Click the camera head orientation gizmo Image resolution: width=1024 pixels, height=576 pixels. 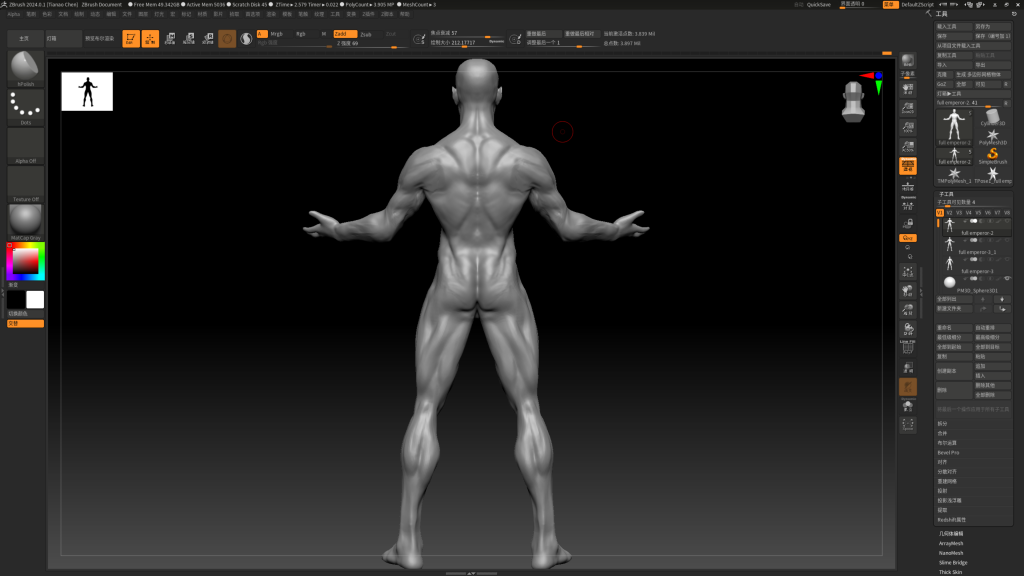pyautogui.click(x=853, y=102)
